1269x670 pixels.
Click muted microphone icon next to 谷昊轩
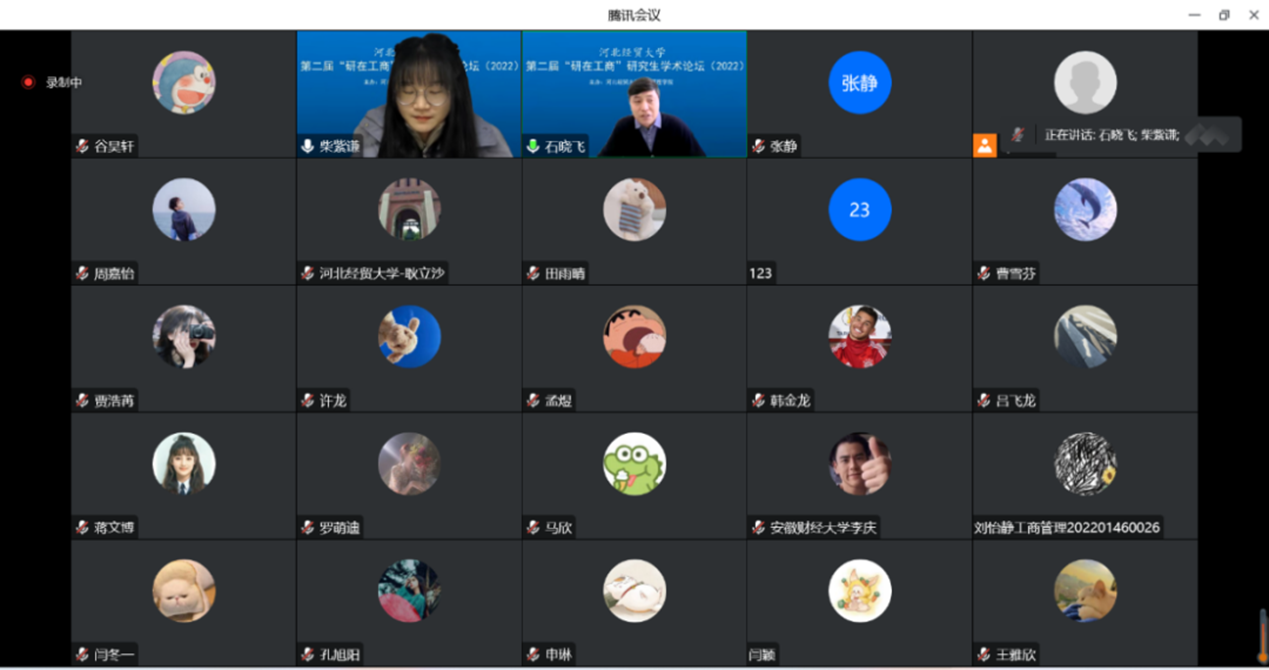[x=82, y=146]
